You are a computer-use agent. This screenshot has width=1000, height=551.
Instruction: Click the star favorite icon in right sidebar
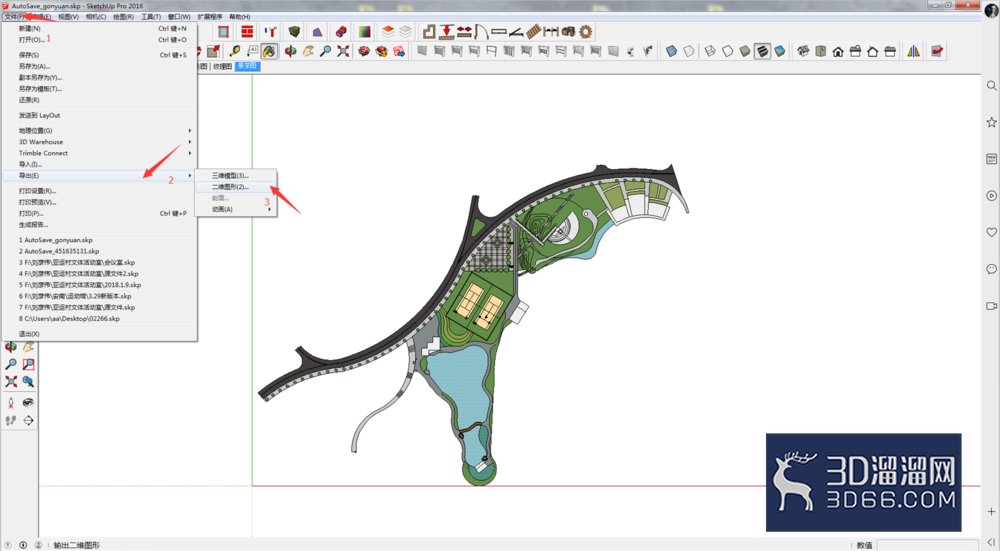pos(991,122)
